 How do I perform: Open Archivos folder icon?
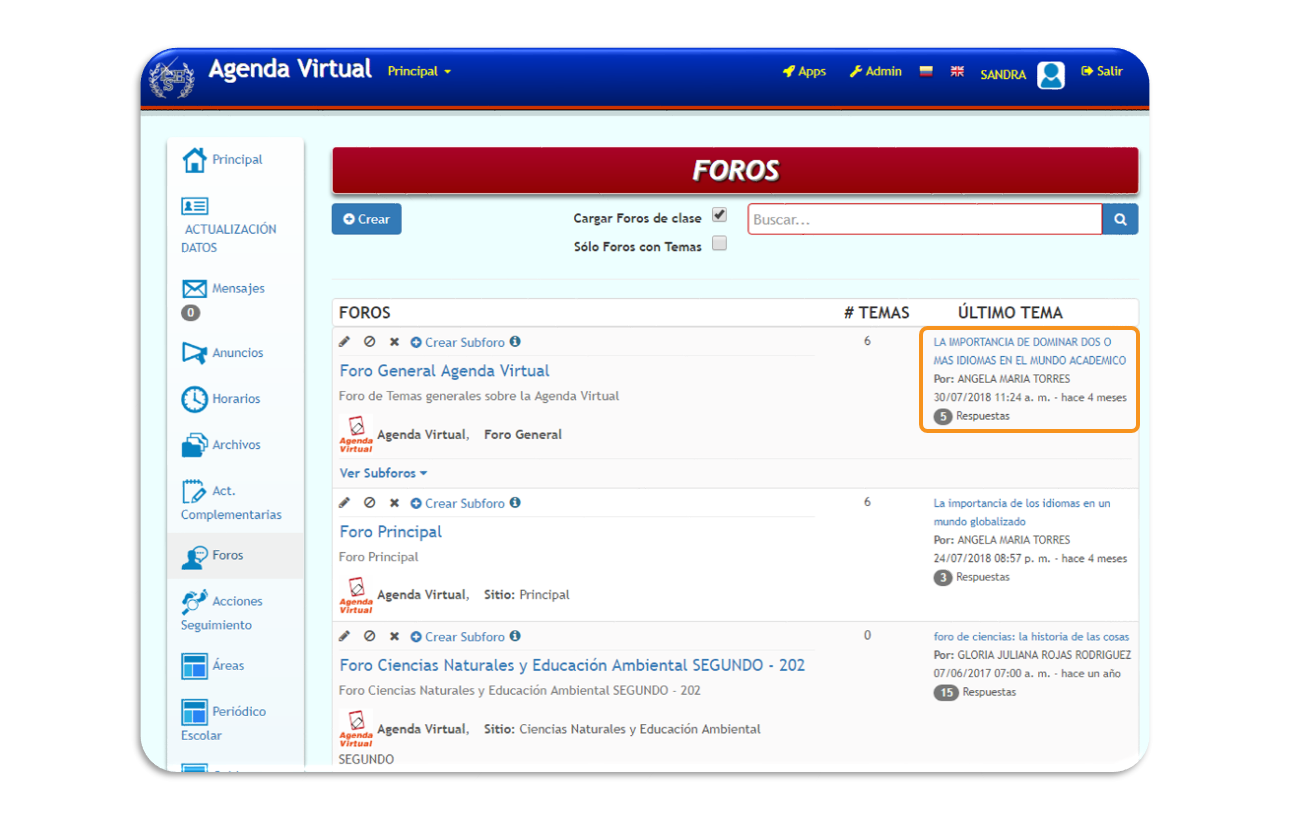(x=194, y=445)
